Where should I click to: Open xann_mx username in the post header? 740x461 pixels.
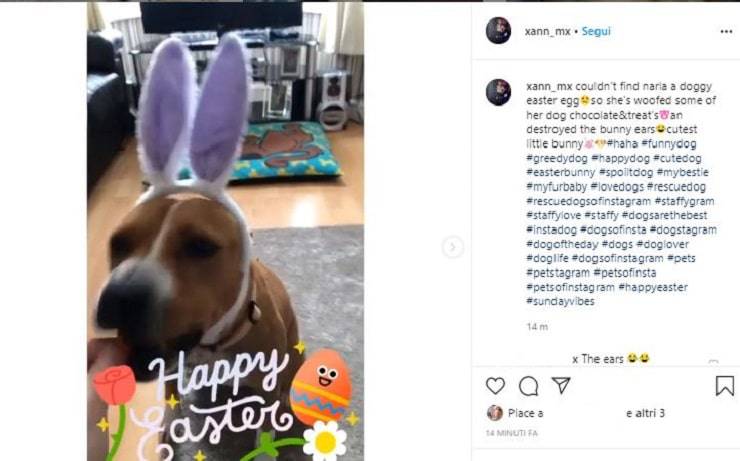pos(547,31)
